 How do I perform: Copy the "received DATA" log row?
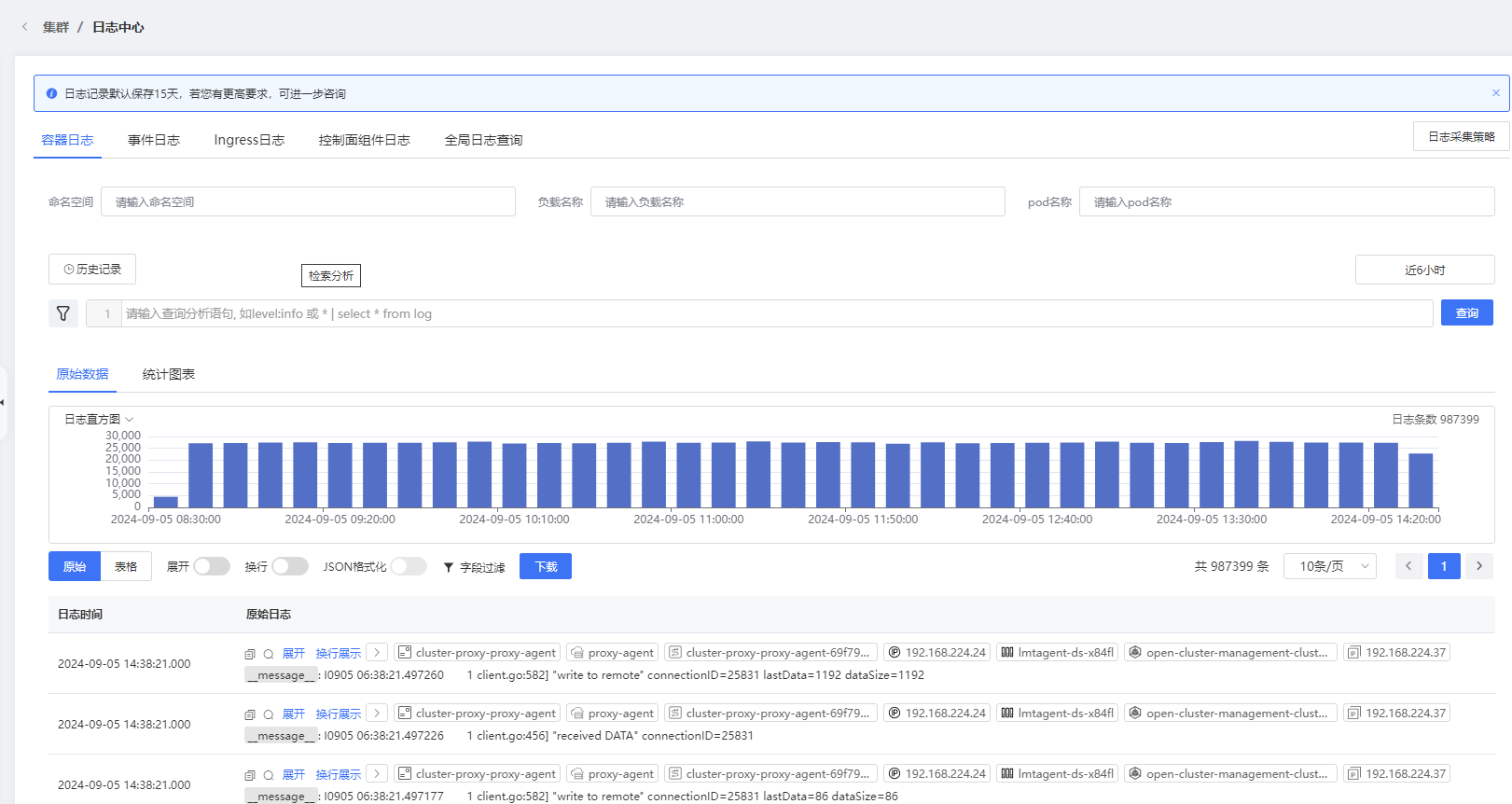tap(250, 714)
